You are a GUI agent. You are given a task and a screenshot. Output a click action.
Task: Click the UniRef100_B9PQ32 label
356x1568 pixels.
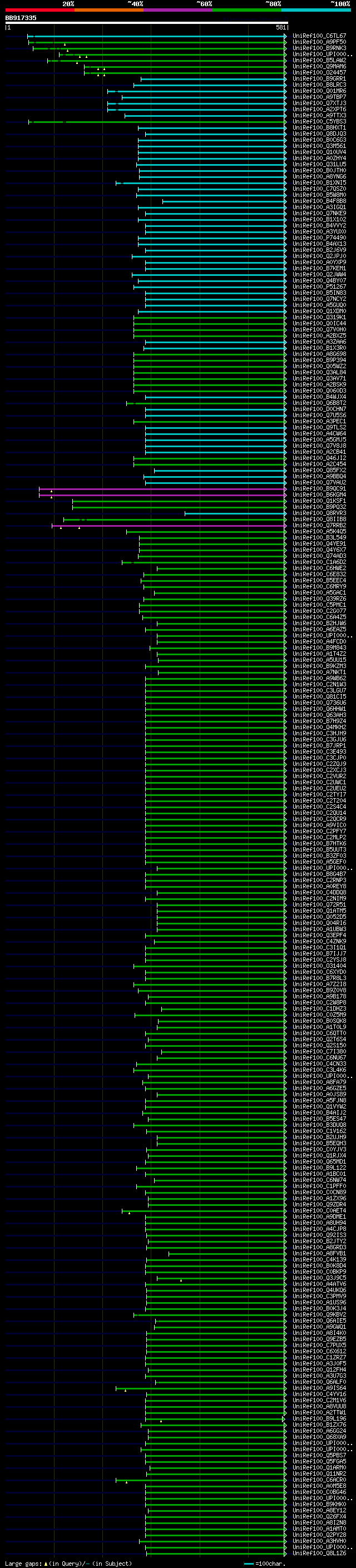coord(319,507)
